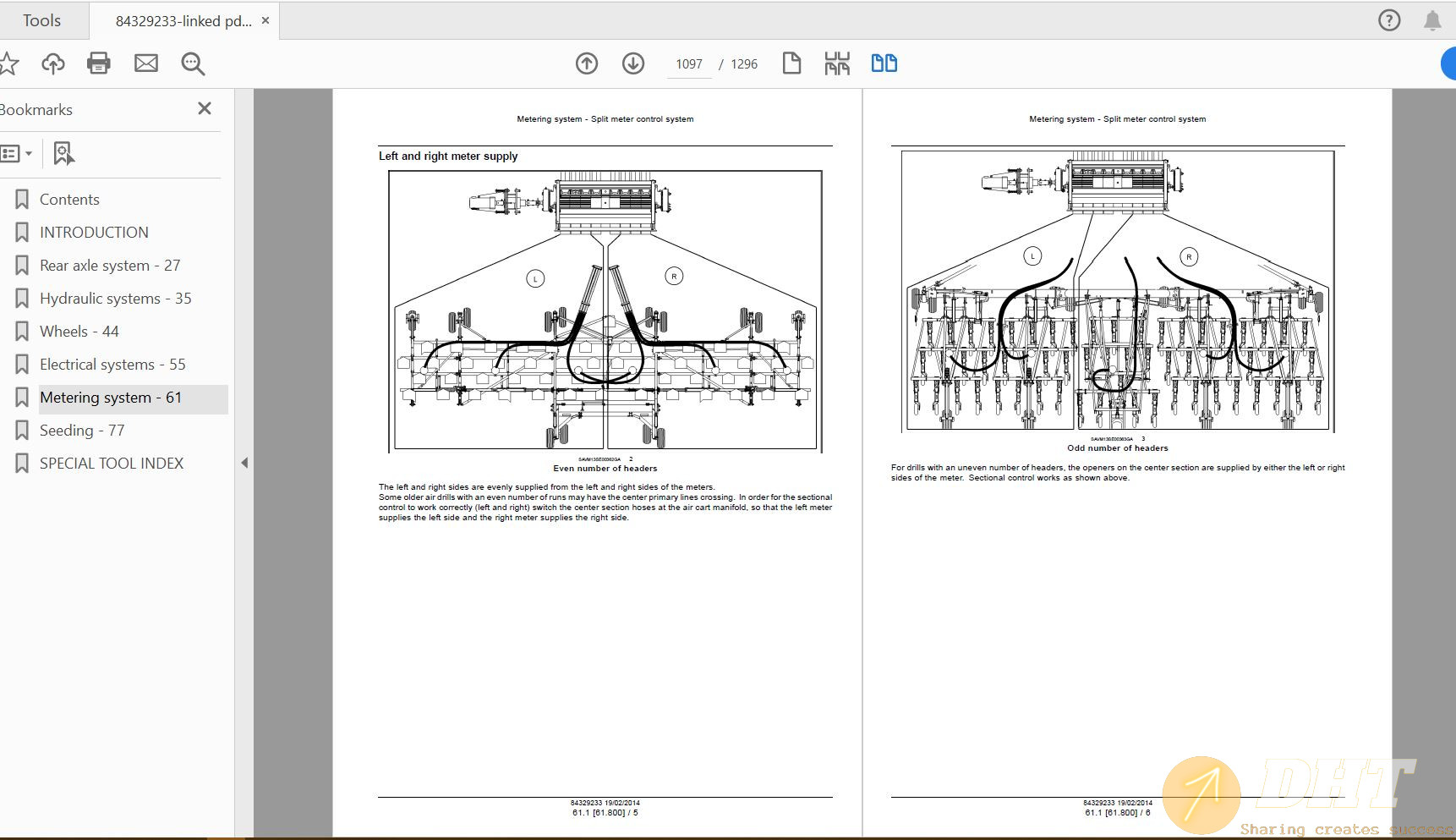Jump to Rear axle system - 27
Screen dimensions: 1456x840
pos(110,266)
